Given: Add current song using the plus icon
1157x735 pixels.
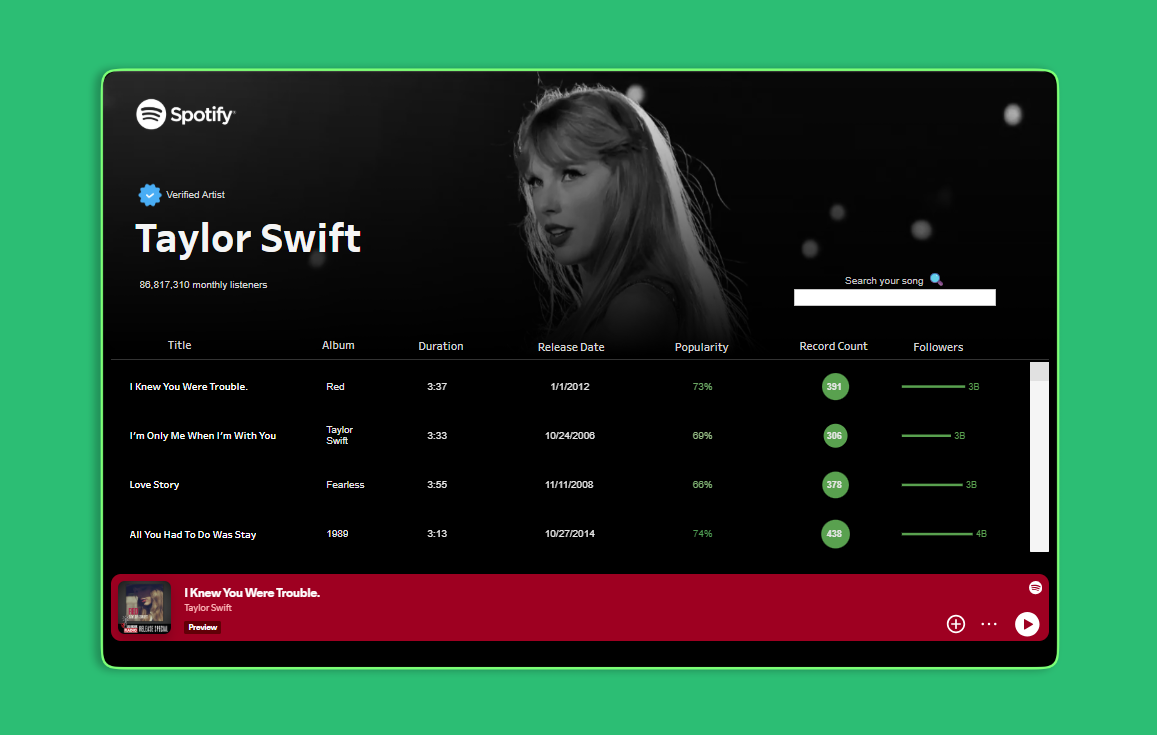Looking at the screenshot, I should (x=955, y=624).
